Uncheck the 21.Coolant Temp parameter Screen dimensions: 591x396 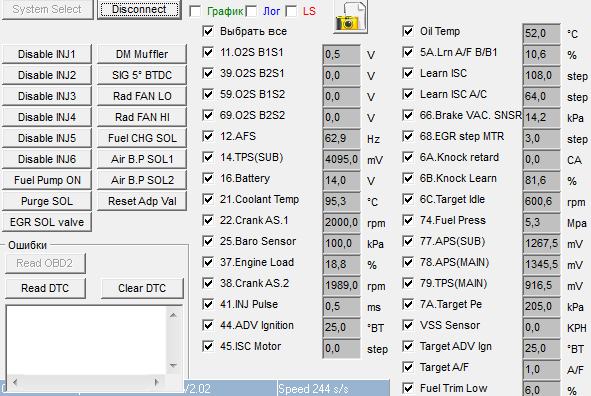point(208,199)
